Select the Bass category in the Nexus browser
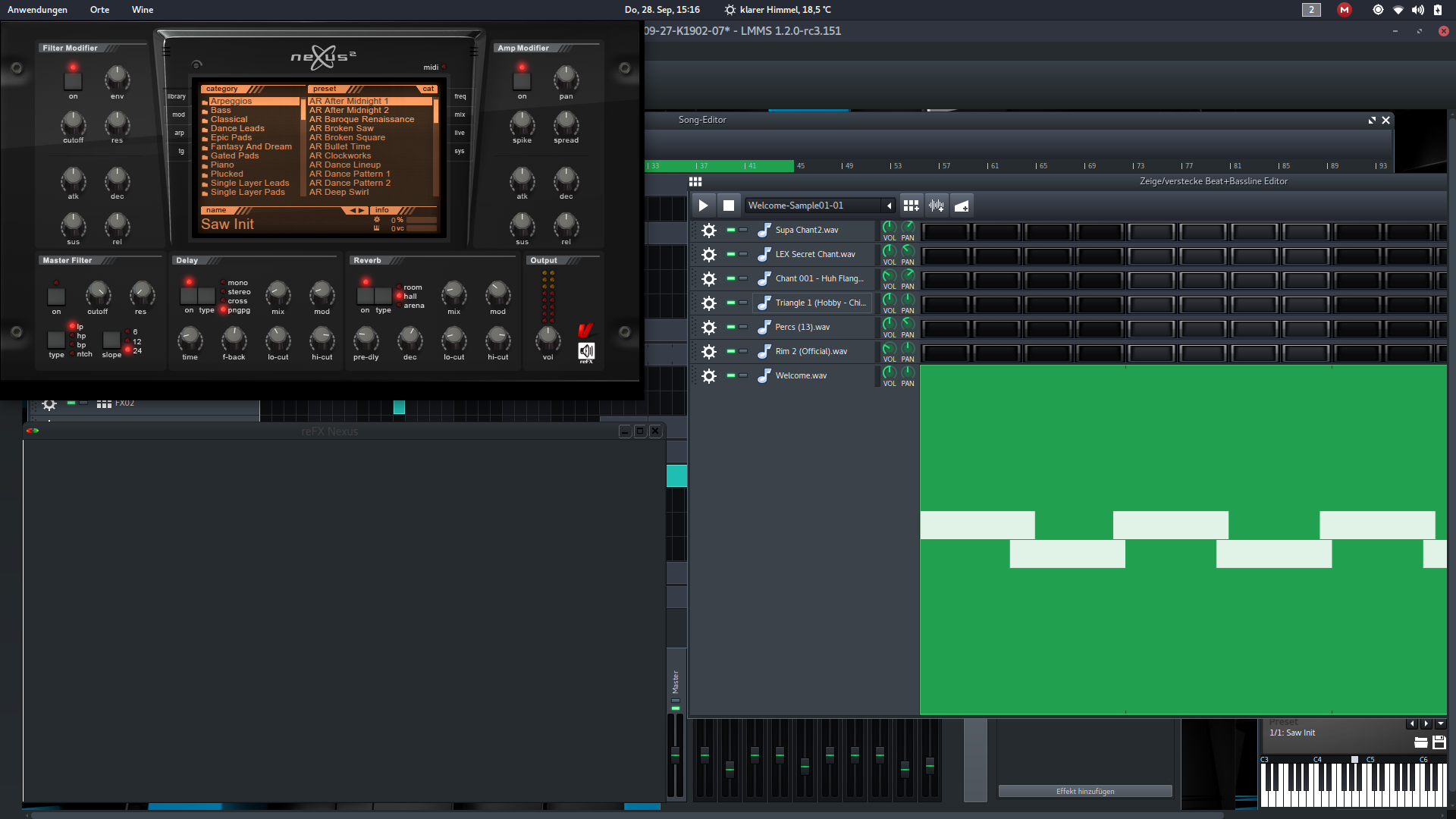 [221, 110]
